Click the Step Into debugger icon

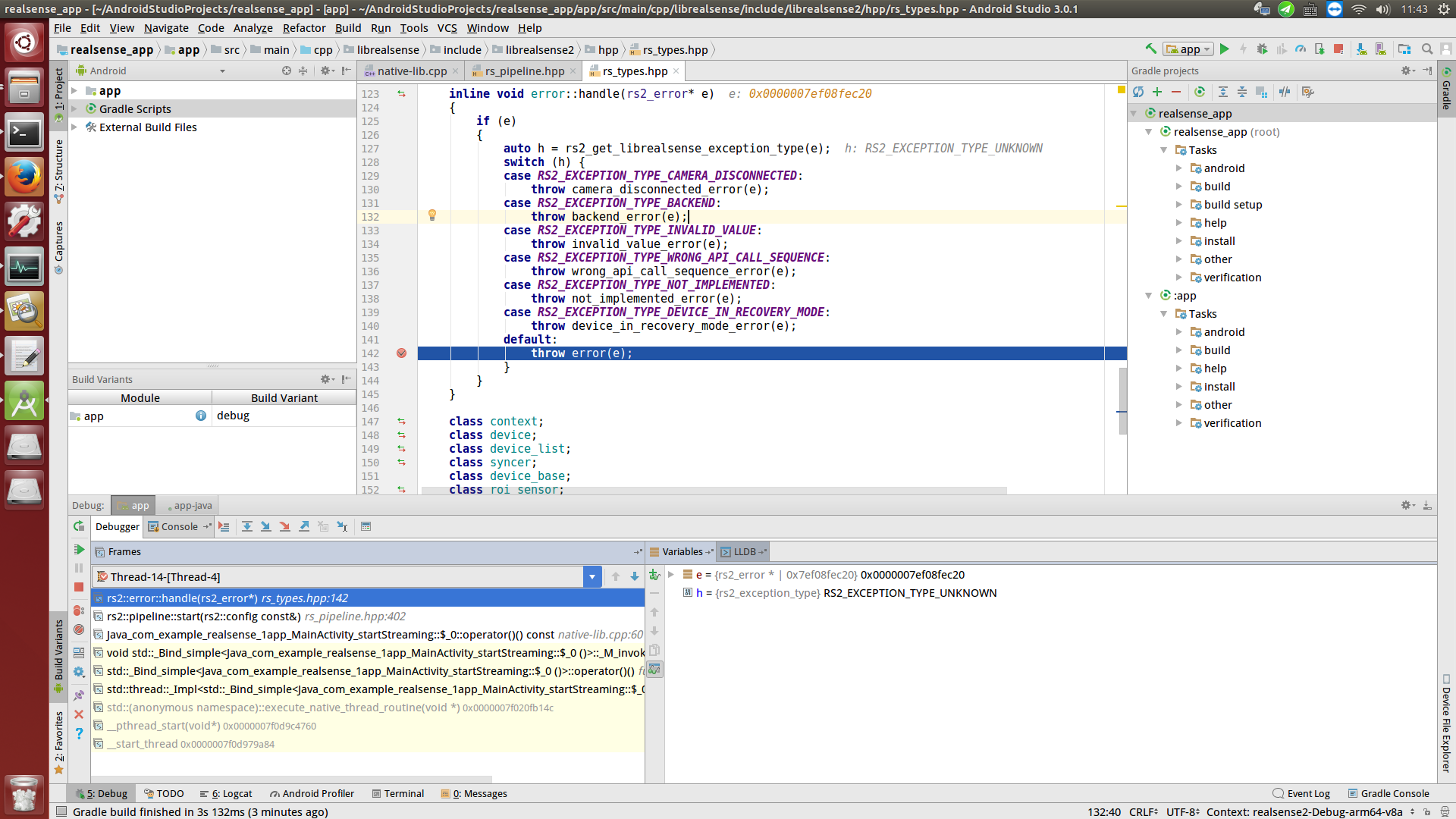tap(266, 526)
